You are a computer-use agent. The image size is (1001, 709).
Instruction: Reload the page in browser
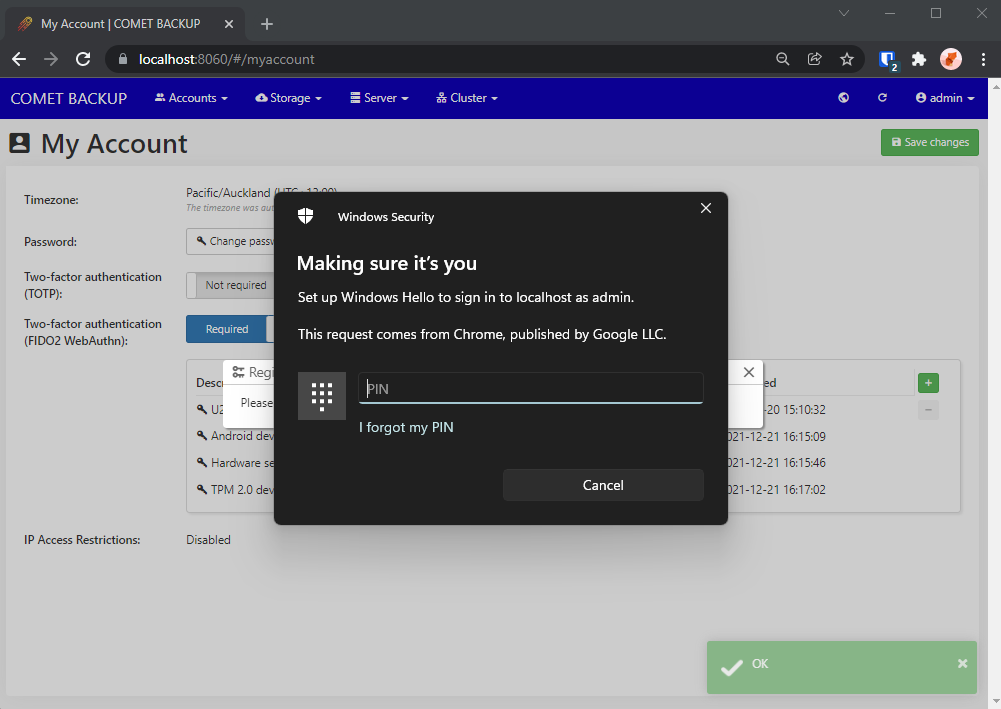(83, 59)
